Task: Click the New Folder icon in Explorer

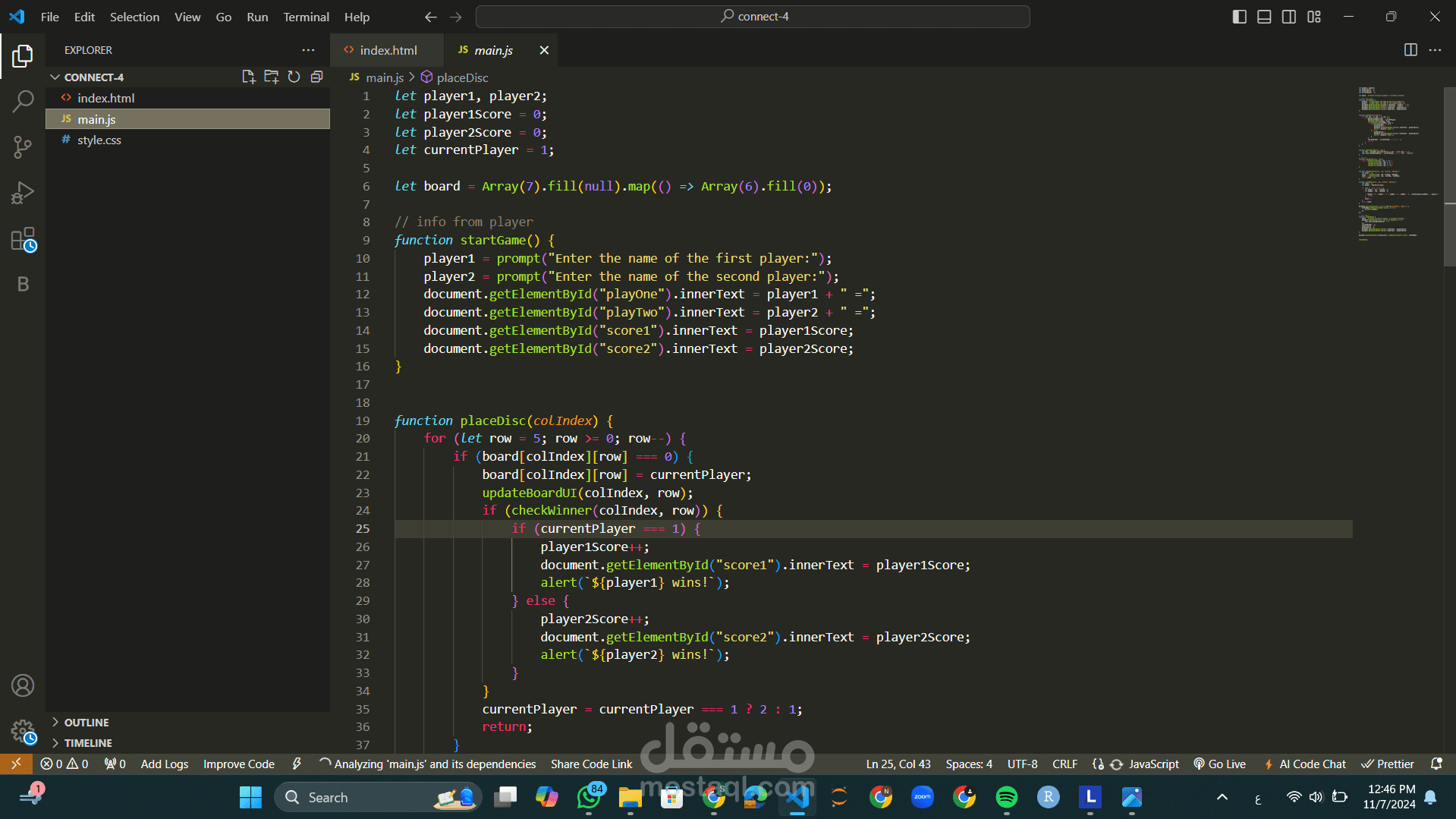Action: tap(271, 77)
